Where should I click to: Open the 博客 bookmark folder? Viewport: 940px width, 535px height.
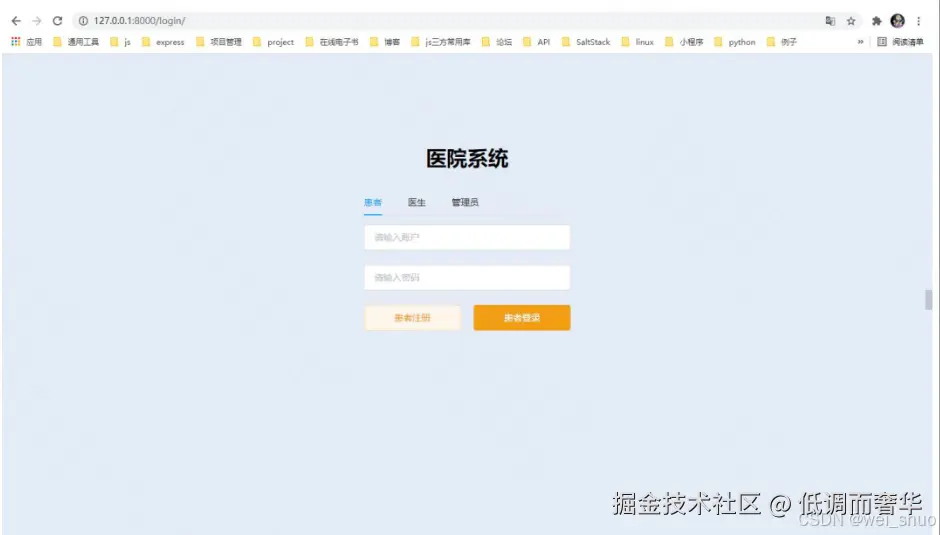[x=385, y=42]
